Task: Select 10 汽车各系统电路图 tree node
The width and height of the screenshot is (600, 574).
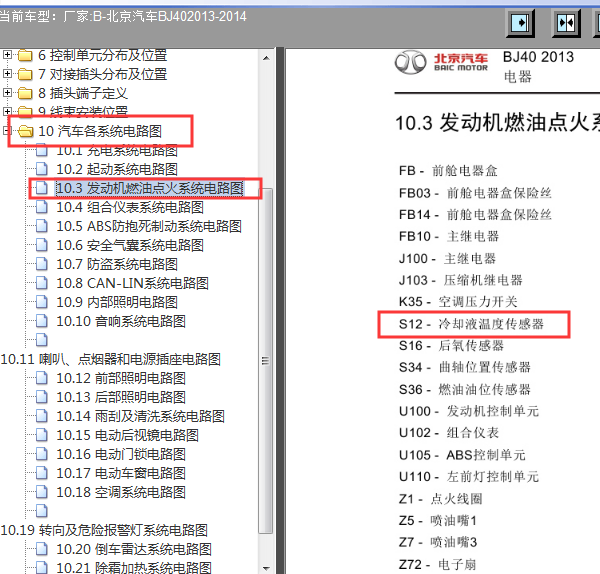Action: click(100, 131)
